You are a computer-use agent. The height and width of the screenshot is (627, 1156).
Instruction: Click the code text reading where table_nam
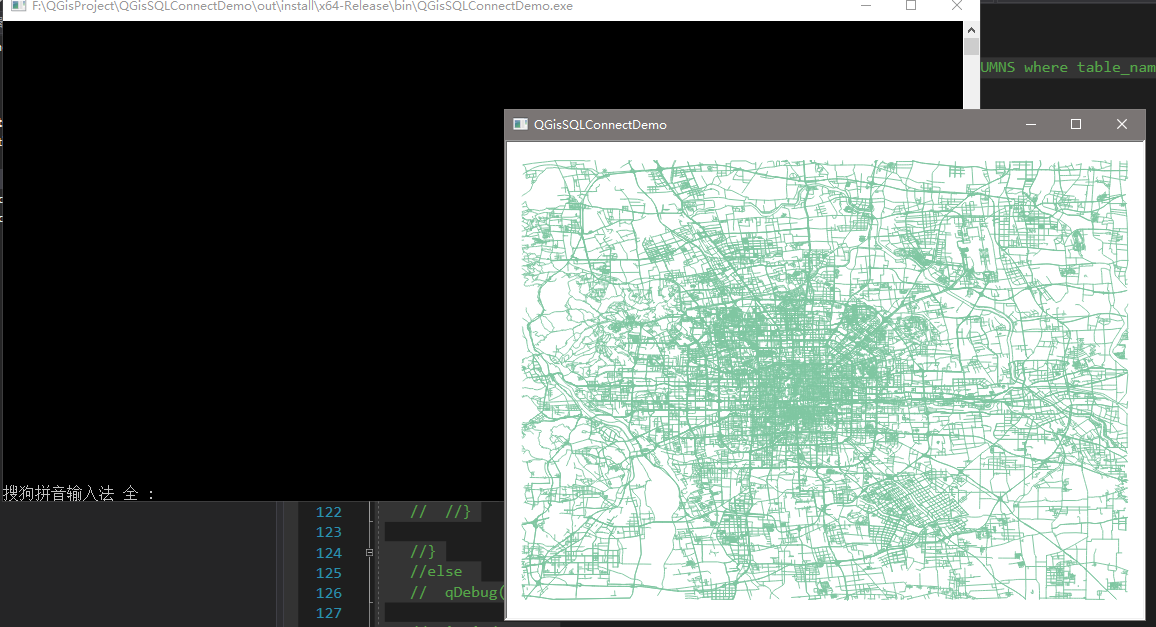(x=1092, y=67)
